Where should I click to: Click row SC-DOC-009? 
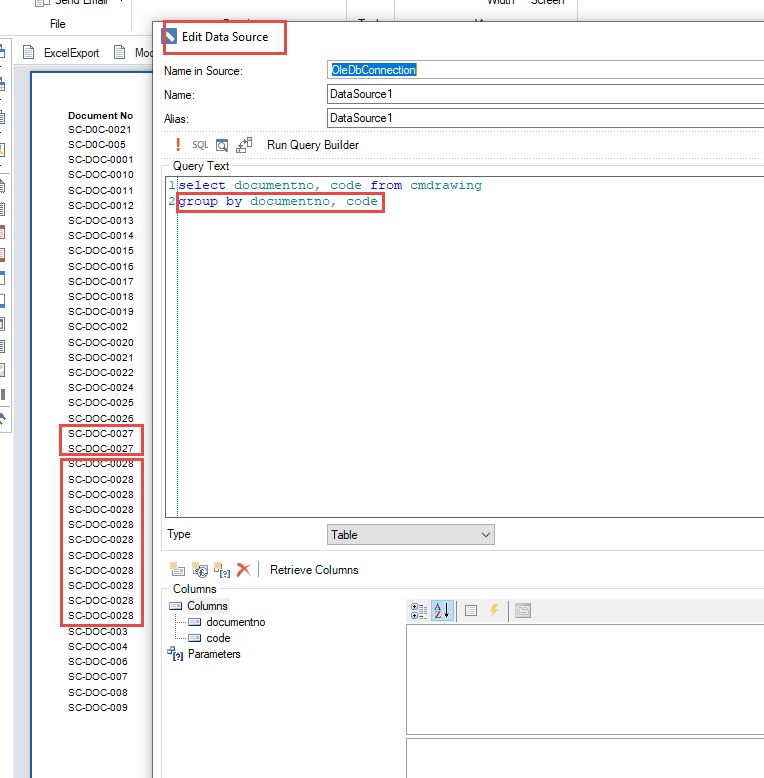point(98,708)
